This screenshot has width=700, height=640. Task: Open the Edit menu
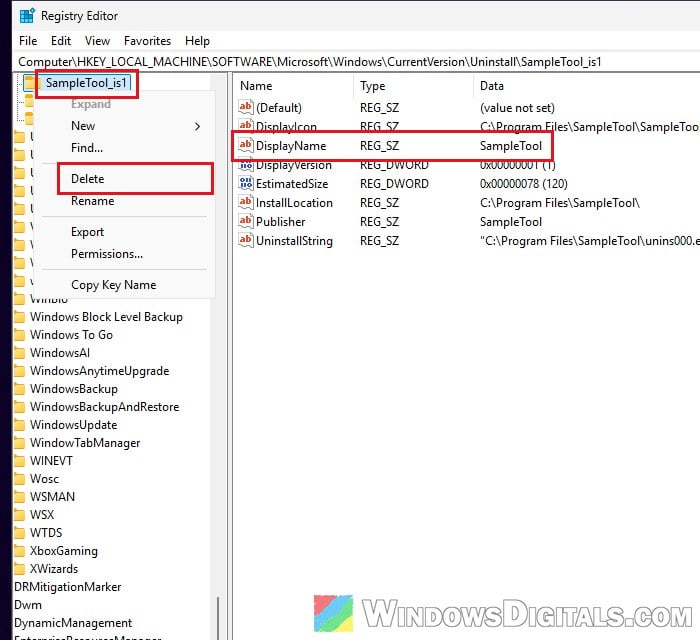coord(61,41)
